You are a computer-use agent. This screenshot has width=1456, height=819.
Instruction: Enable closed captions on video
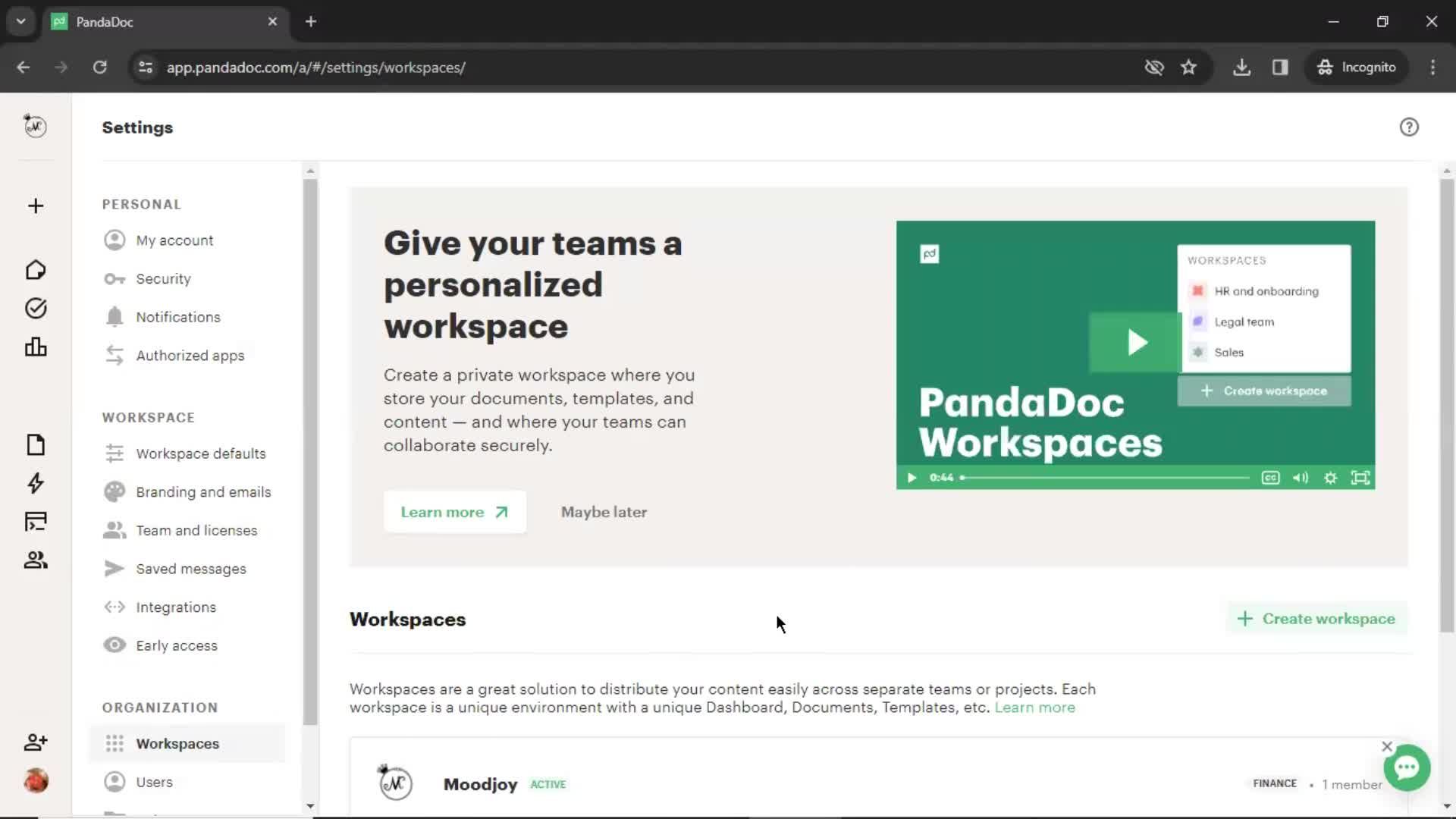coord(1271,478)
